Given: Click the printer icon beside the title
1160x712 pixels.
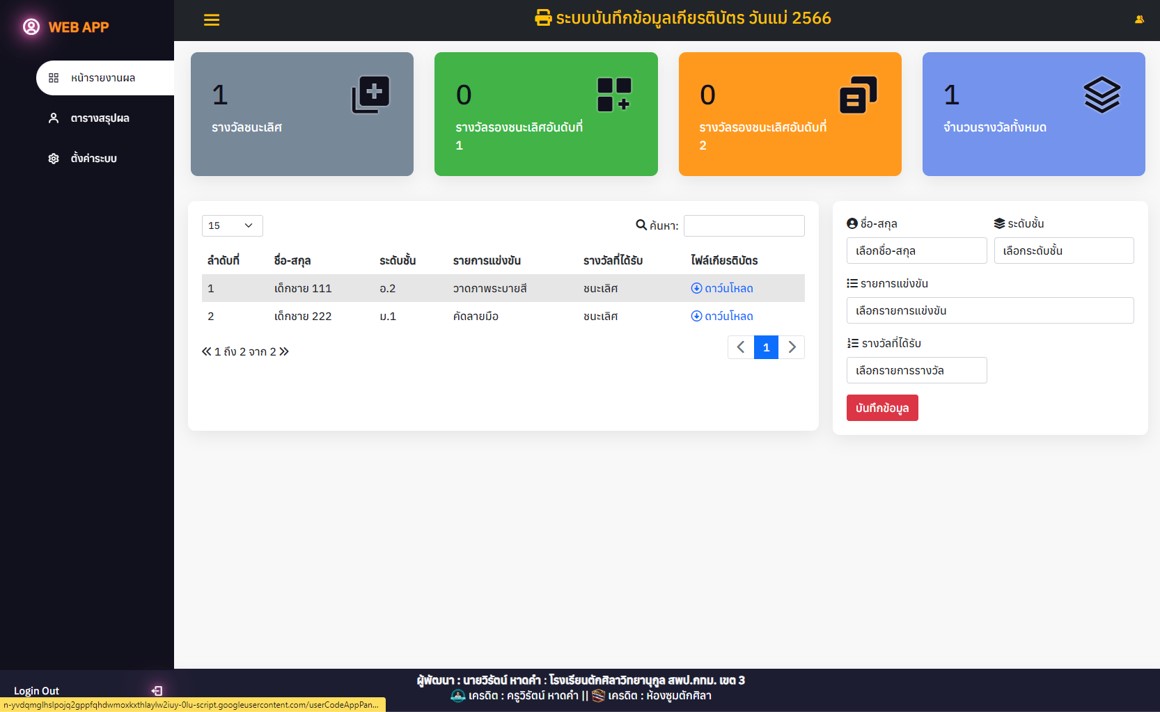Looking at the screenshot, I should click(x=543, y=18).
